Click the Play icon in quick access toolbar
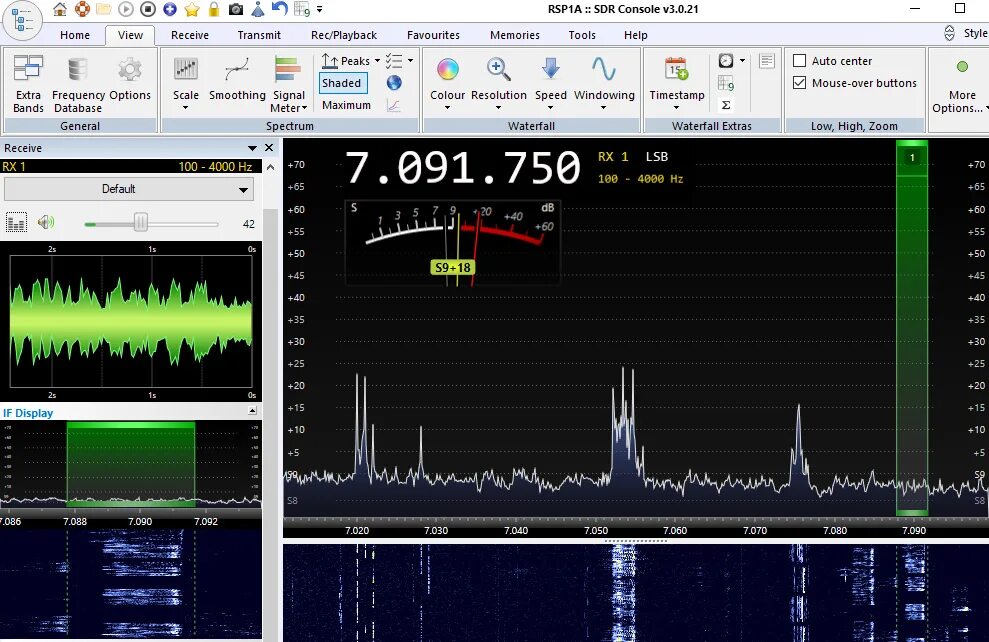Image resolution: width=989 pixels, height=642 pixels. pyautogui.click(x=126, y=9)
